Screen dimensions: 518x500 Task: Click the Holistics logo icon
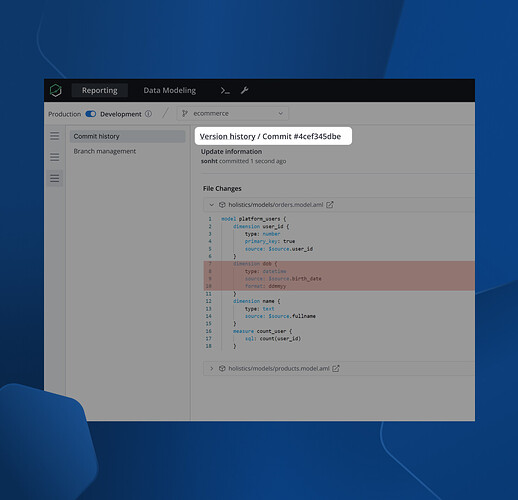56,90
